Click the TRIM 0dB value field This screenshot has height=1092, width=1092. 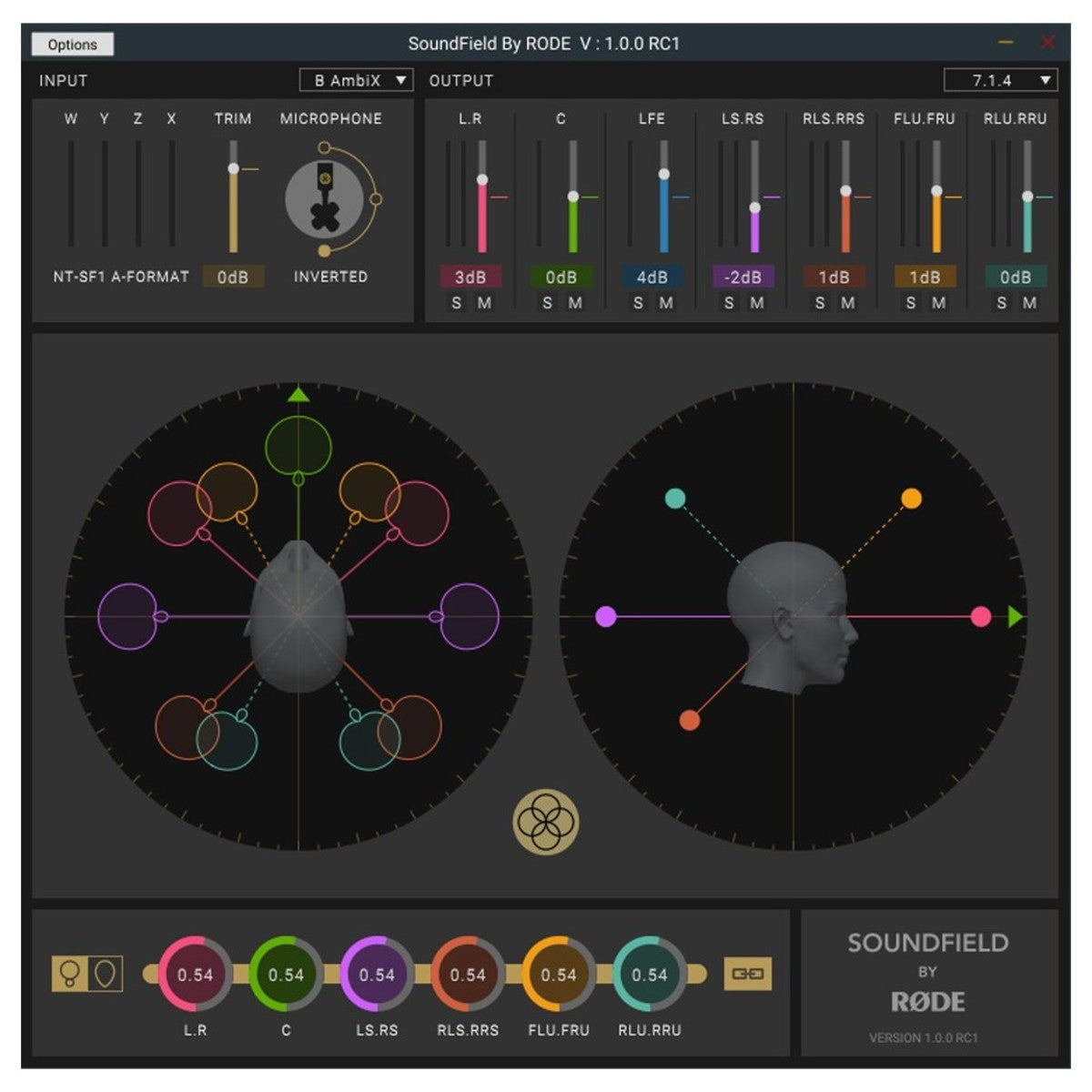click(x=233, y=277)
